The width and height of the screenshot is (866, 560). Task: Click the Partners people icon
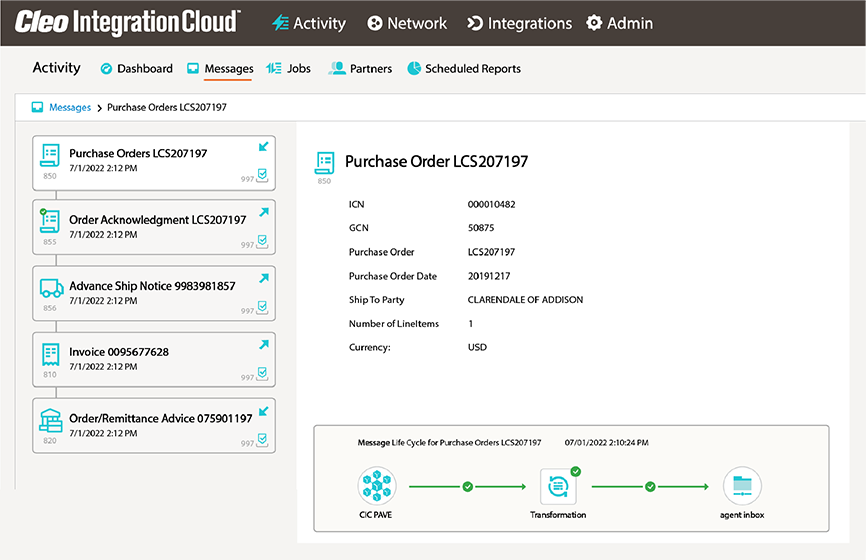(336, 68)
